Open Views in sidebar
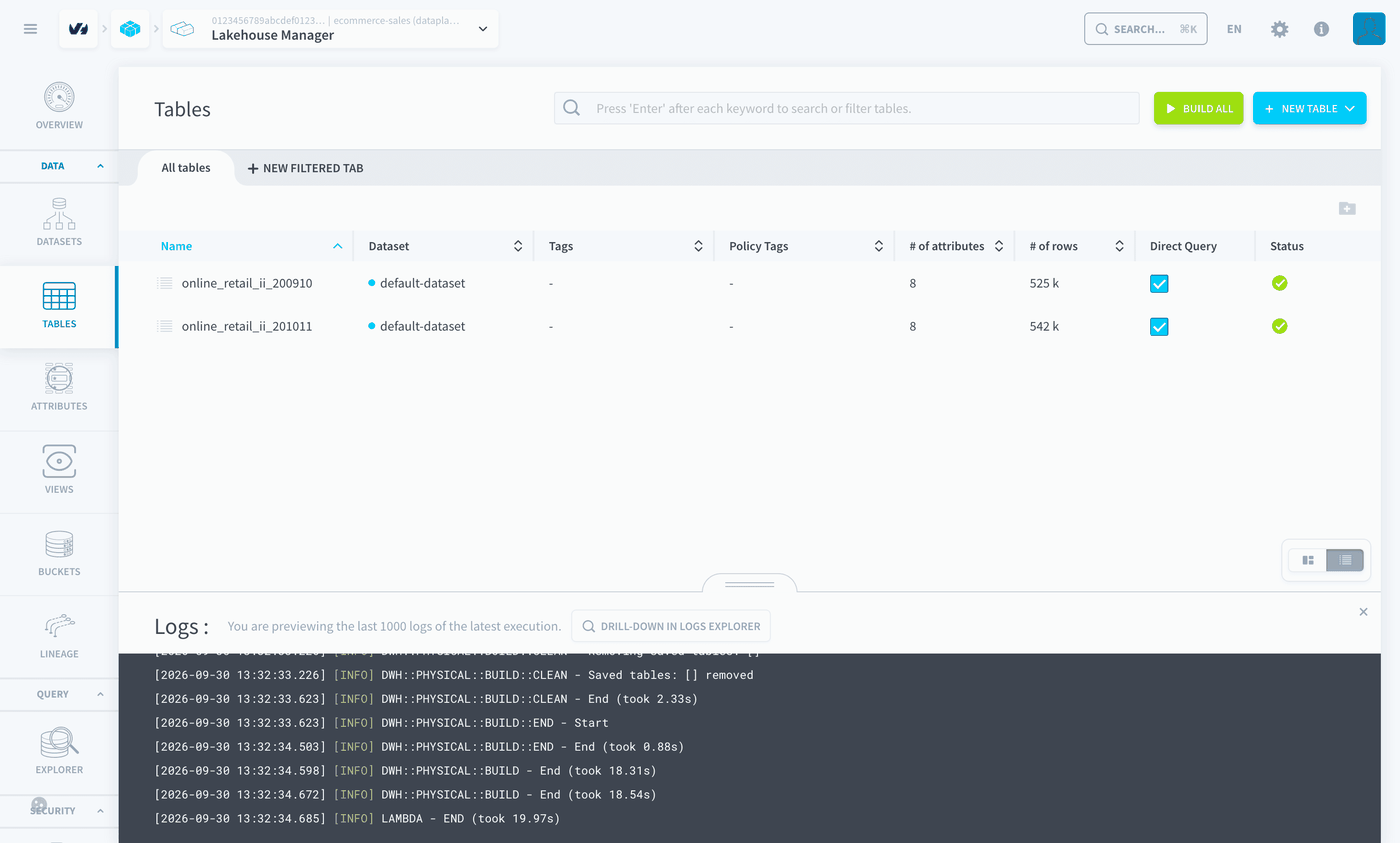Image resolution: width=1400 pixels, height=843 pixels. pos(59,470)
